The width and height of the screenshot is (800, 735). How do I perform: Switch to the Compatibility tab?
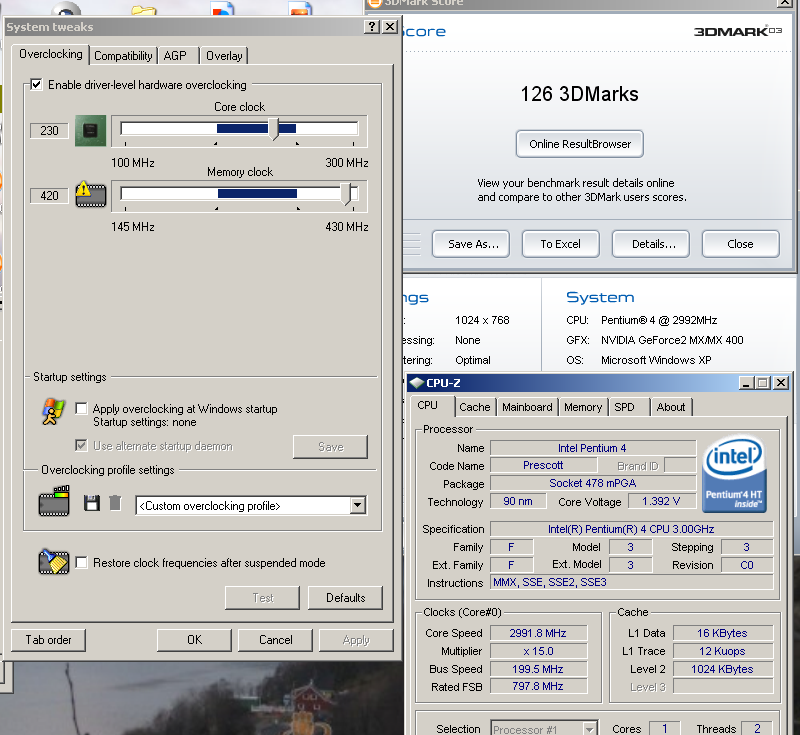tap(123, 56)
